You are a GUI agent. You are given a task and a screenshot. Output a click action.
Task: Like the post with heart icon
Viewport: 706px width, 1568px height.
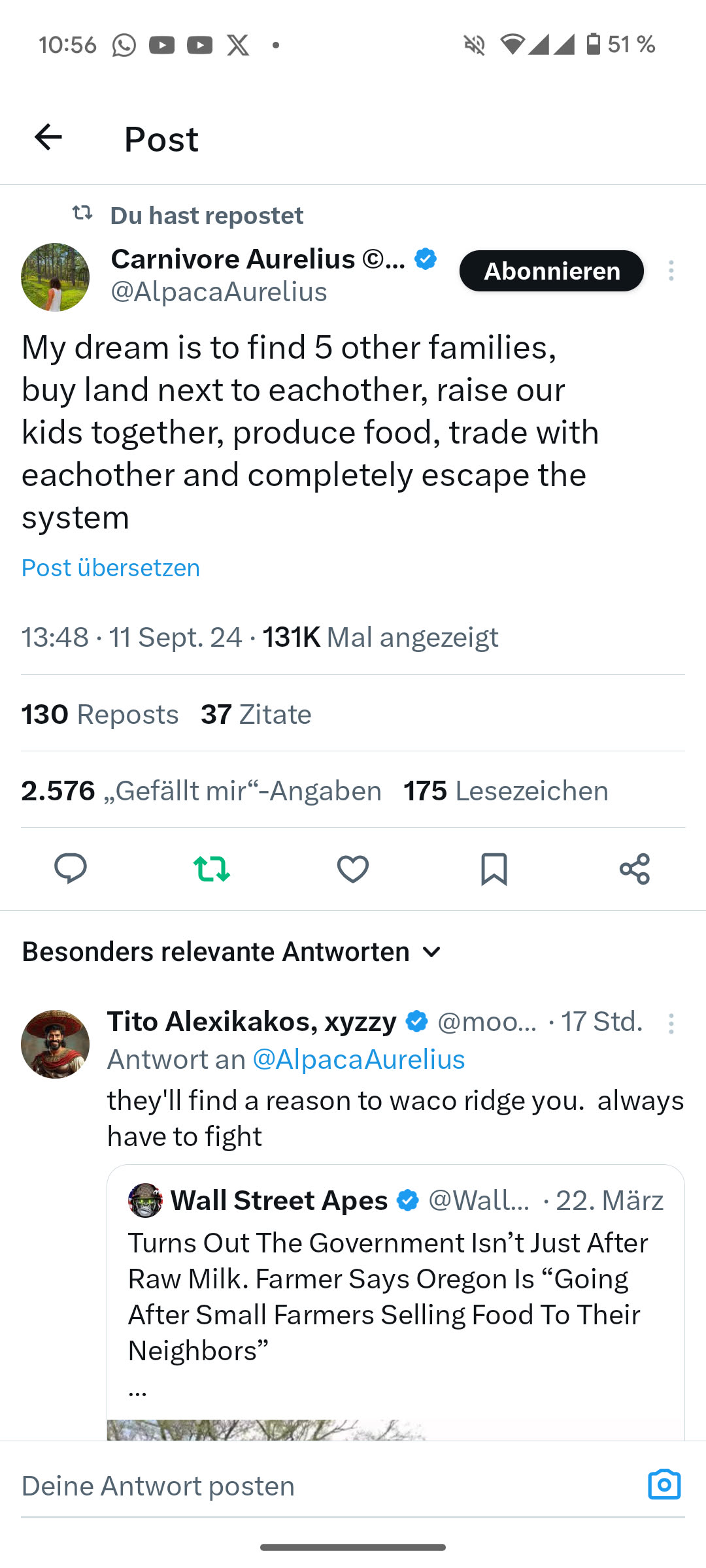pyautogui.click(x=353, y=868)
